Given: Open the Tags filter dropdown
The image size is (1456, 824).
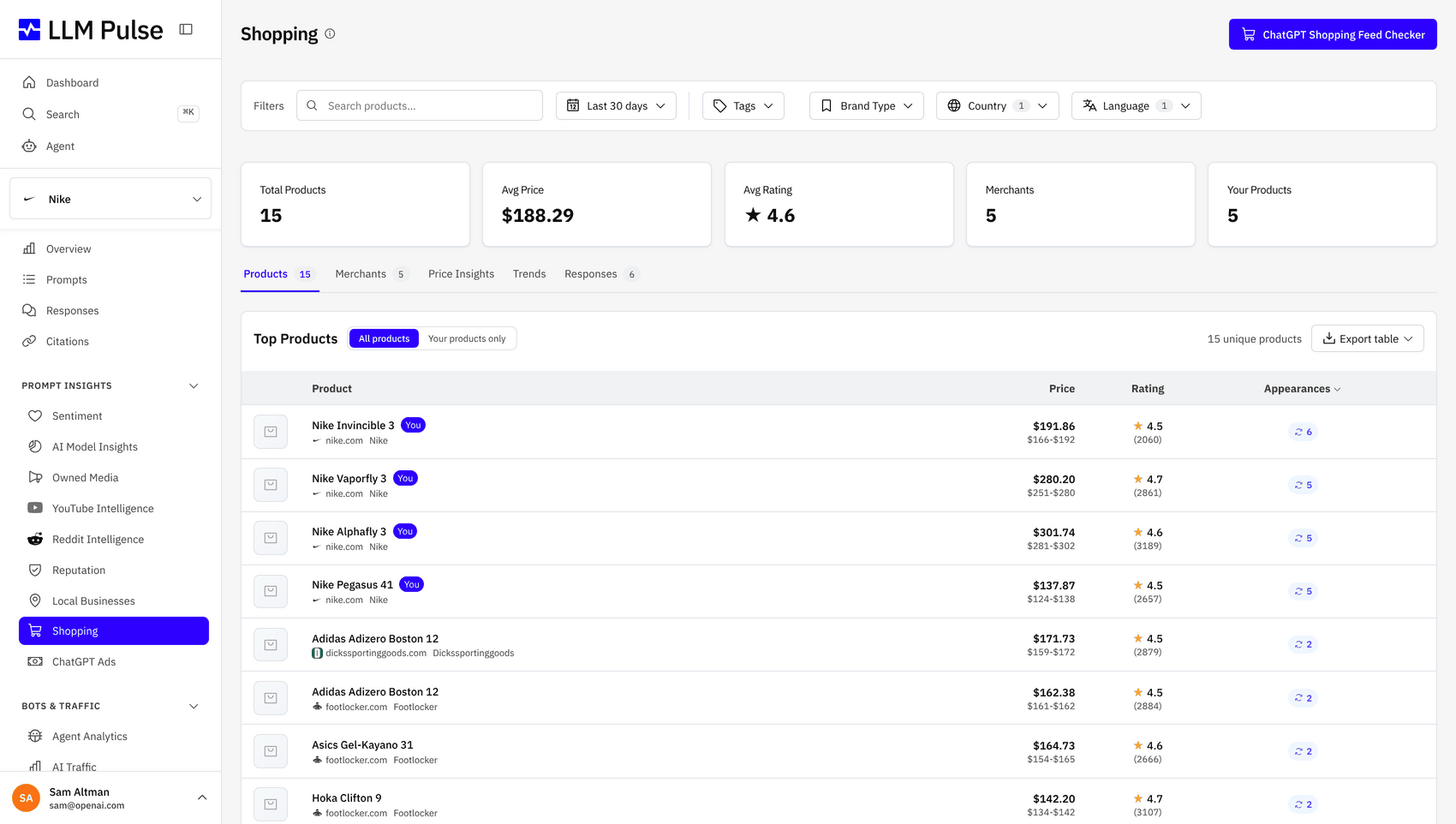Looking at the screenshot, I should (743, 106).
